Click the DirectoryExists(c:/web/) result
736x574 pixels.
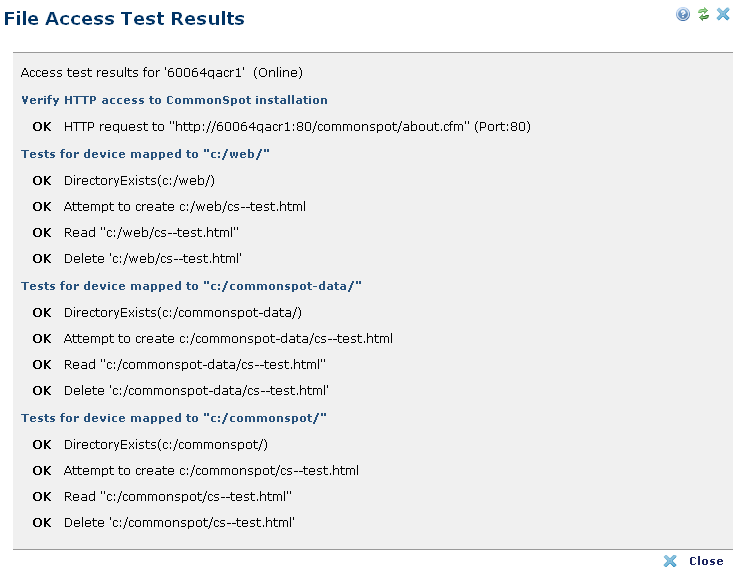click(139, 181)
